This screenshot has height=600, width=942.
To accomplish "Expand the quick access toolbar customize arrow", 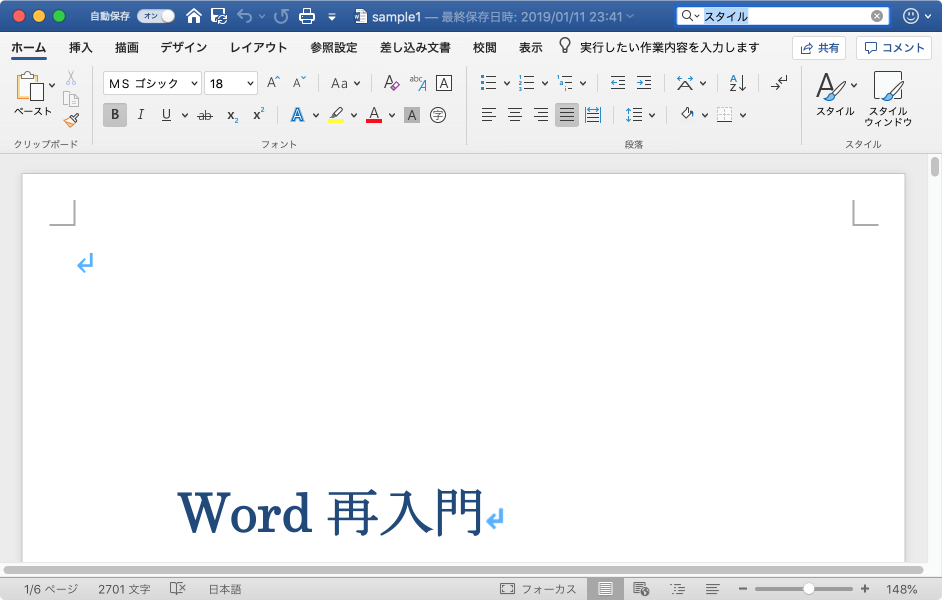I will point(332,17).
